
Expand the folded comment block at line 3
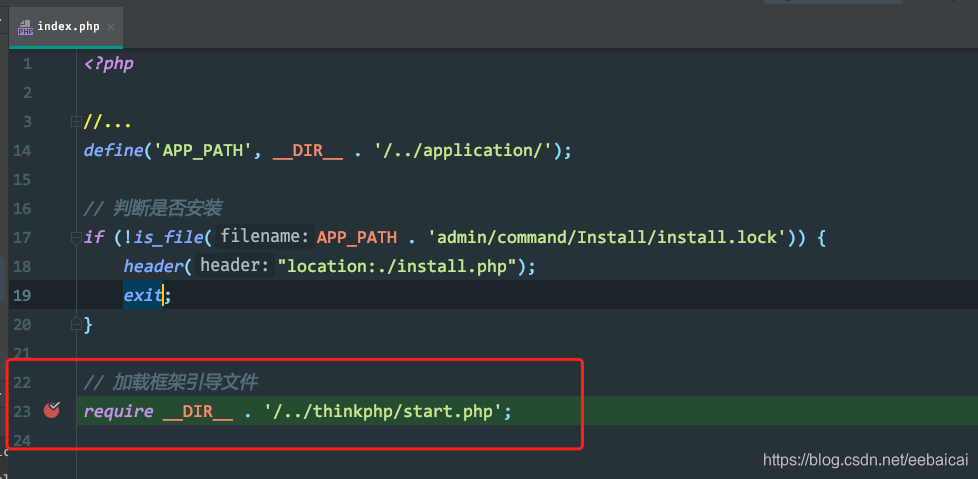point(76,122)
